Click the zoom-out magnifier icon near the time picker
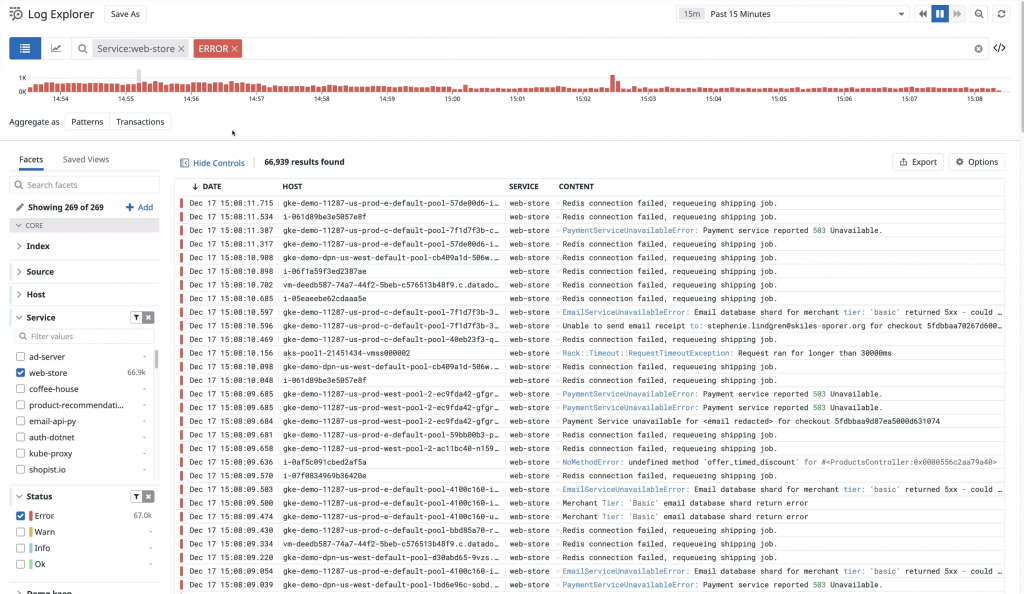The height and width of the screenshot is (594, 1024). tap(978, 13)
